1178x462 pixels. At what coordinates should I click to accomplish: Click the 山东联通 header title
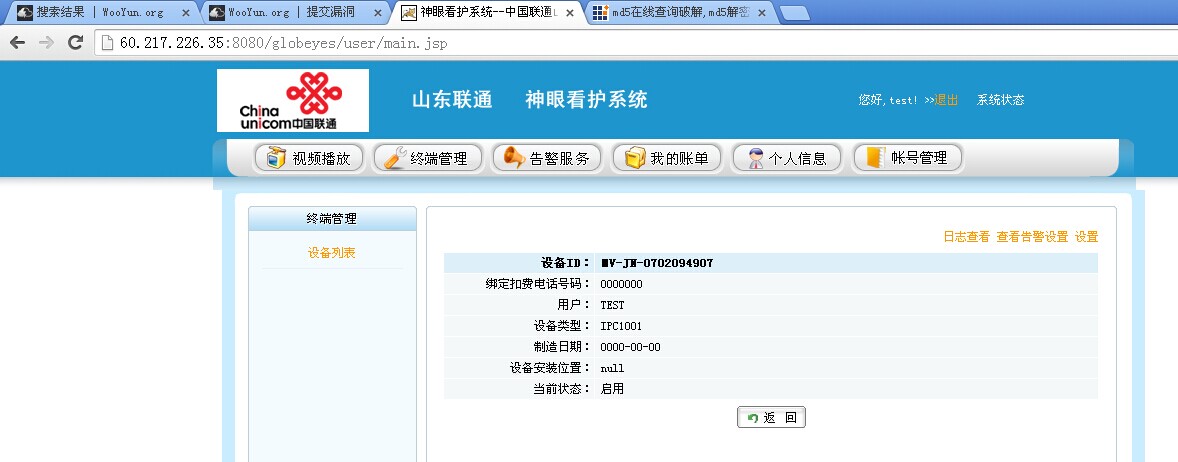click(452, 100)
